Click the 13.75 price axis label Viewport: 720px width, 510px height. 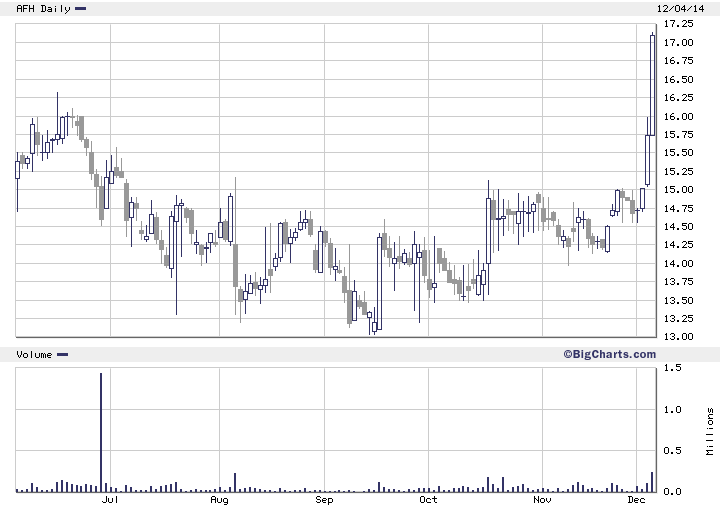coord(679,281)
